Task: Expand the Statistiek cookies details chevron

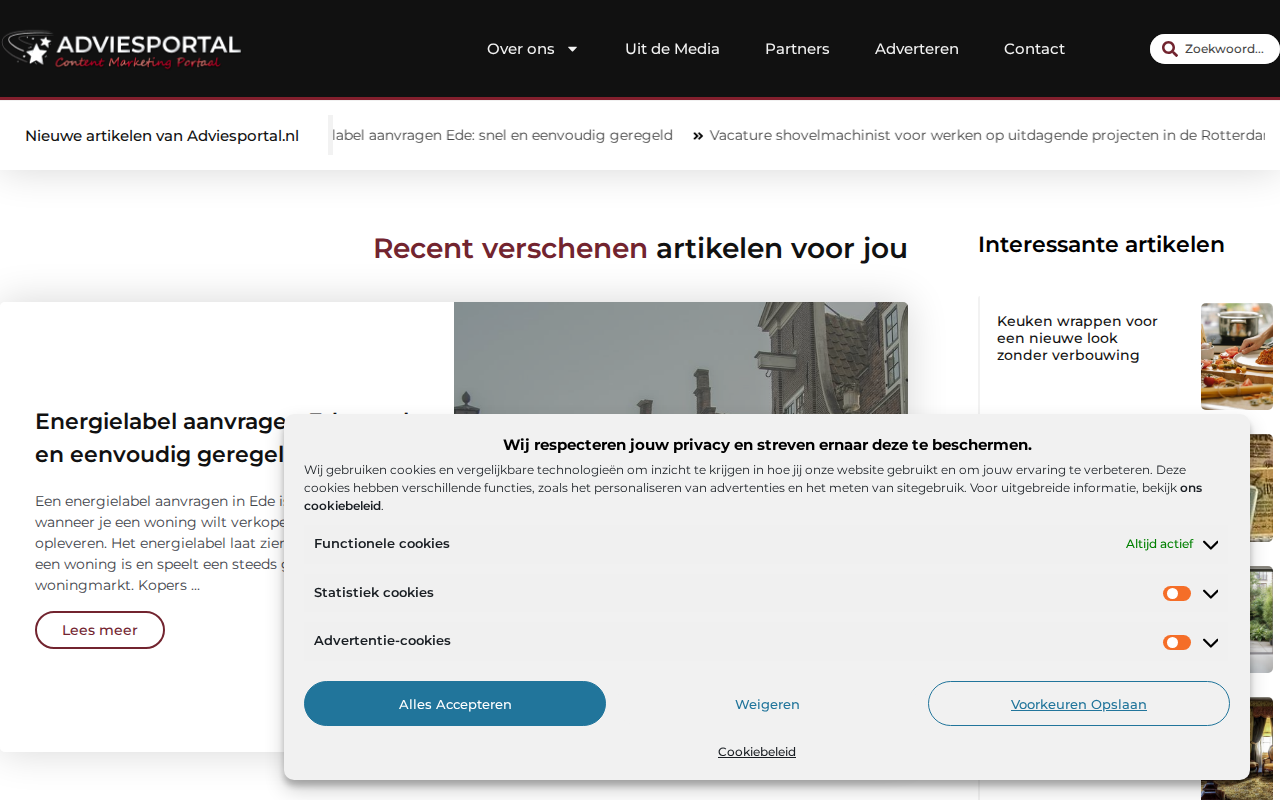Action: (1210, 594)
